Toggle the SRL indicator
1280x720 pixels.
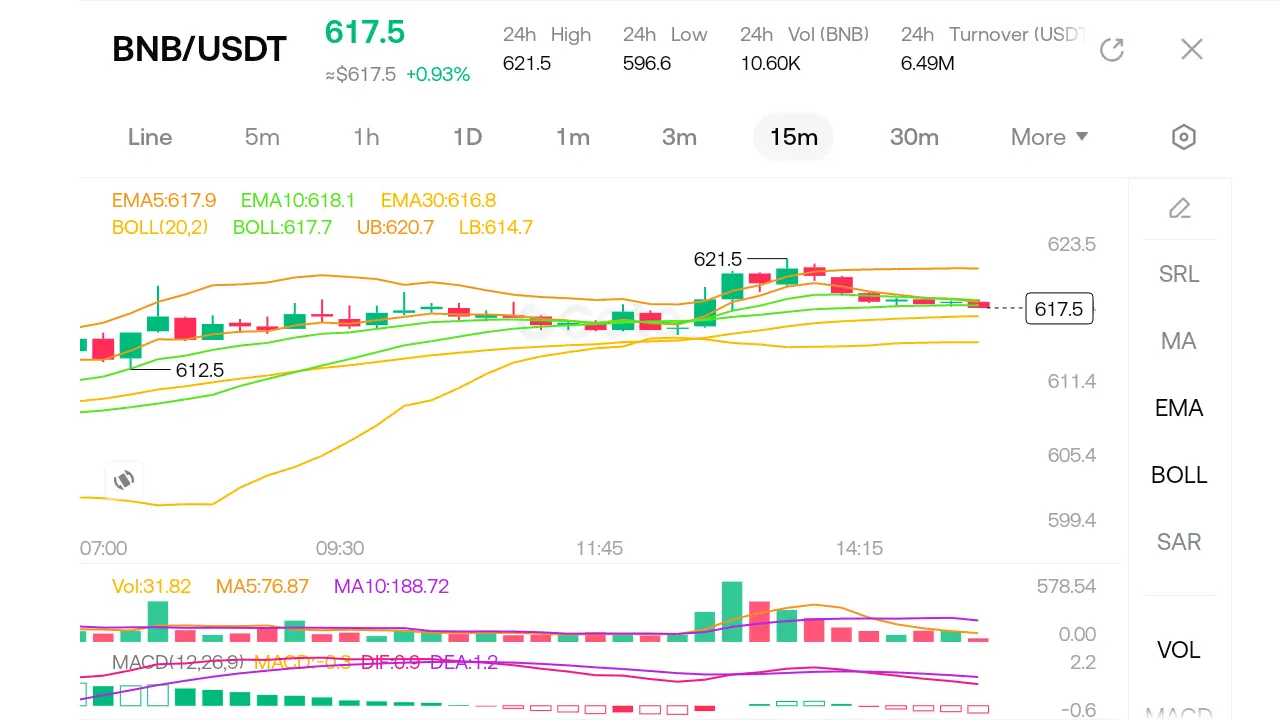[x=1179, y=274]
